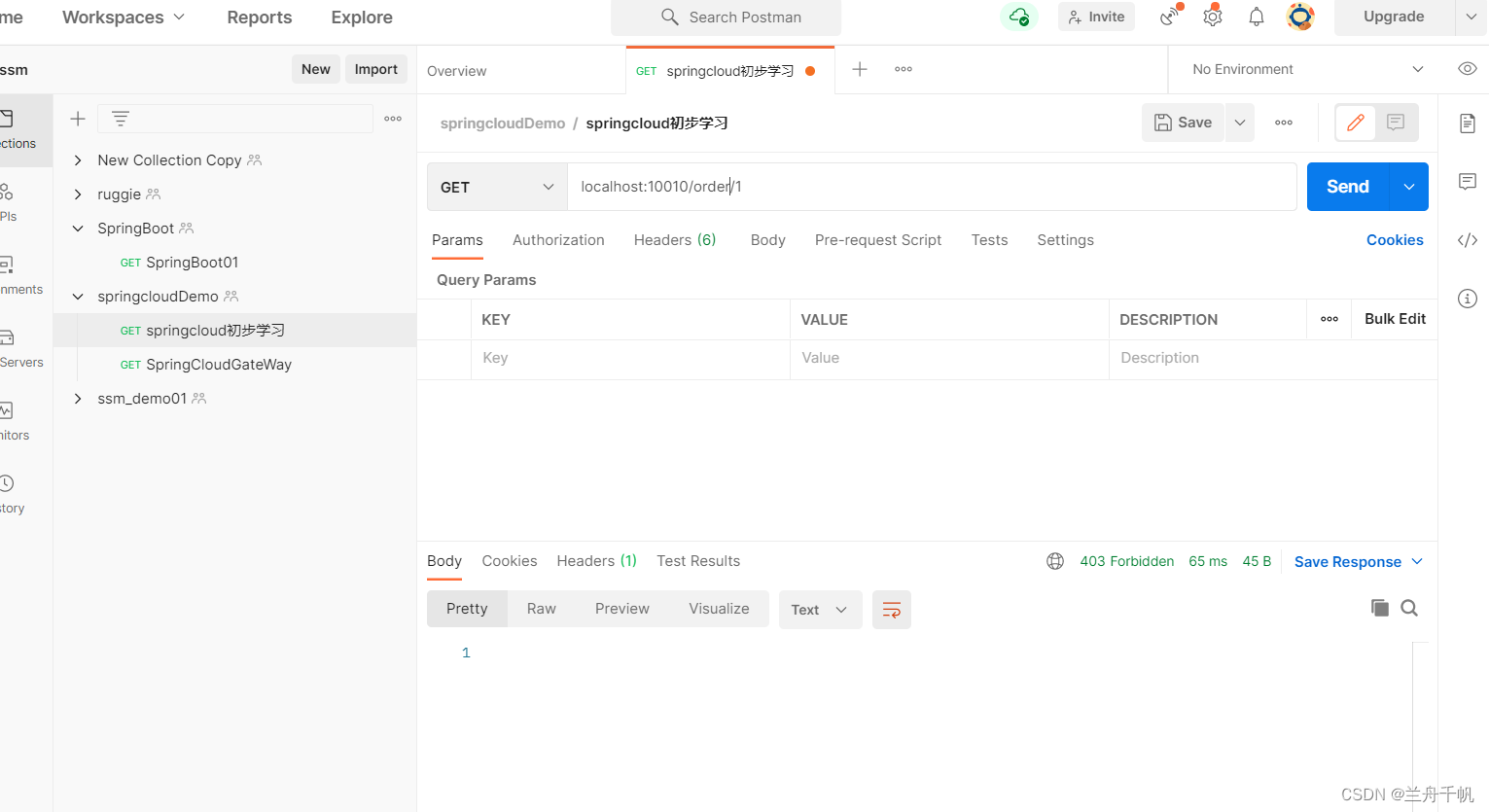Viewport: 1489px width, 812px height.
Task: Open the Mock Servers sidebar section
Action: pos(20,349)
